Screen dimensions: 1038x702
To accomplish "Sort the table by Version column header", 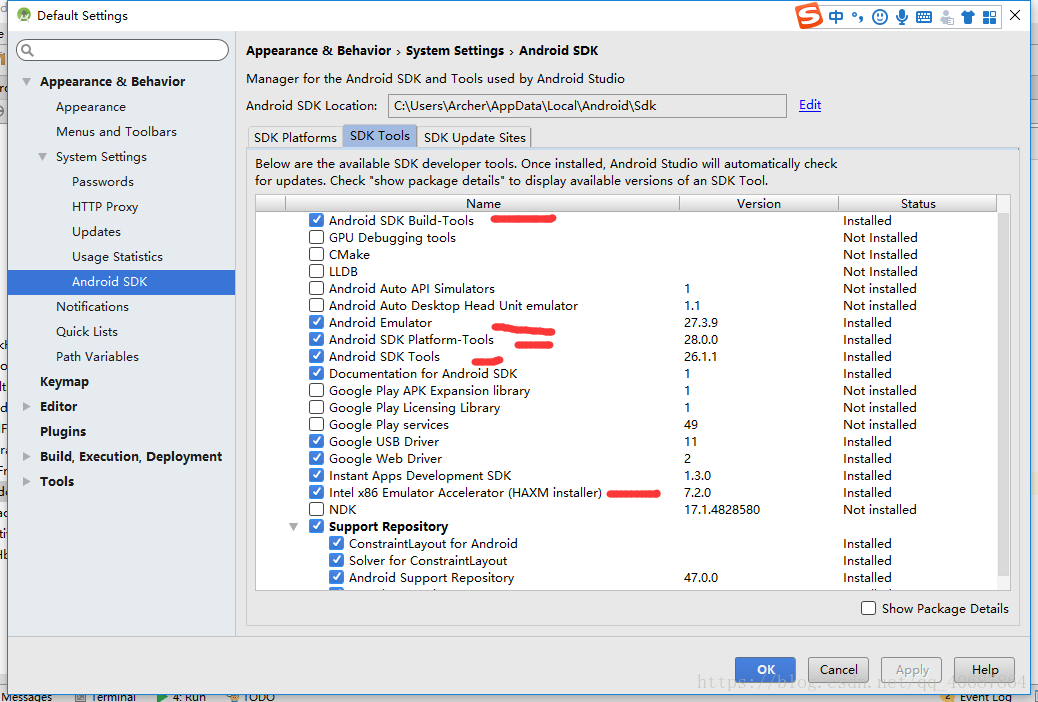I will [x=759, y=203].
